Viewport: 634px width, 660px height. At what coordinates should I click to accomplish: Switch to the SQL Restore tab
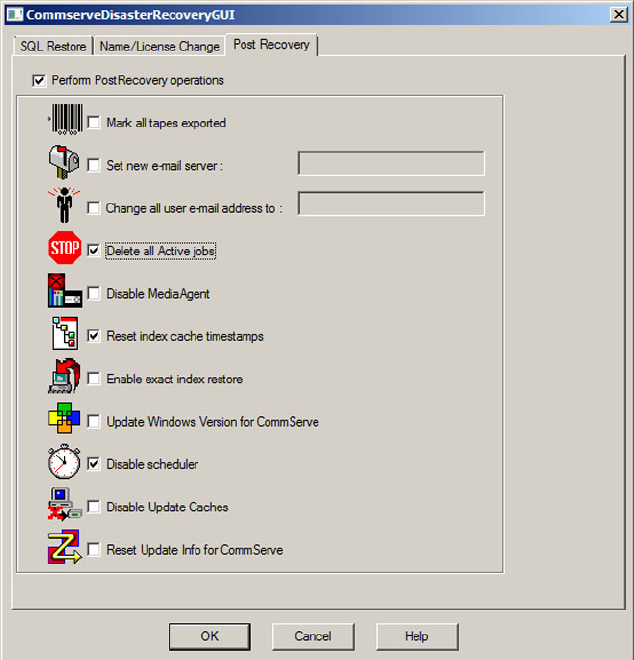click(x=53, y=46)
